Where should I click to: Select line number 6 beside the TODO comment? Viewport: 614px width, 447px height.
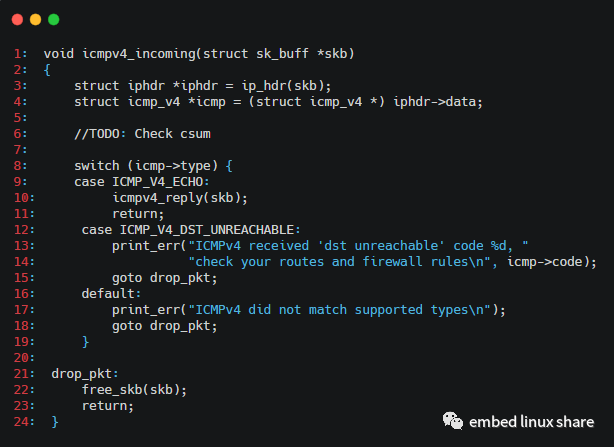(x=21, y=134)
